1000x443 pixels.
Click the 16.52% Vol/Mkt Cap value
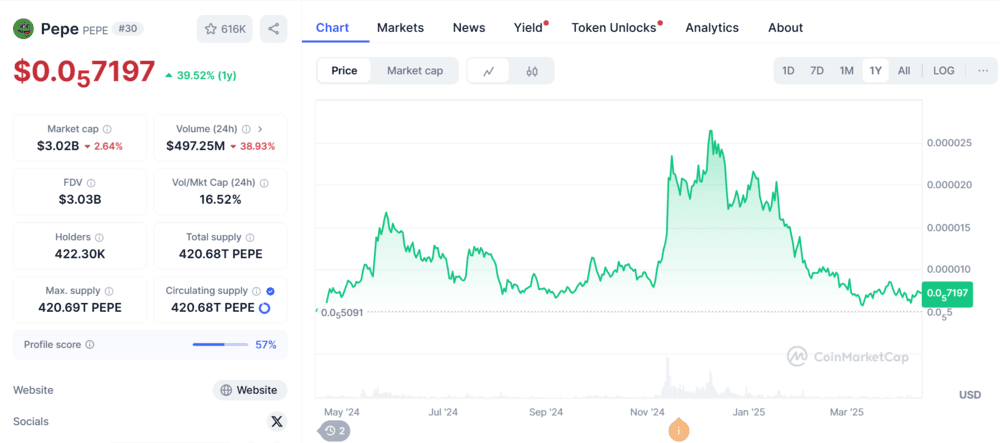[220, 200]
